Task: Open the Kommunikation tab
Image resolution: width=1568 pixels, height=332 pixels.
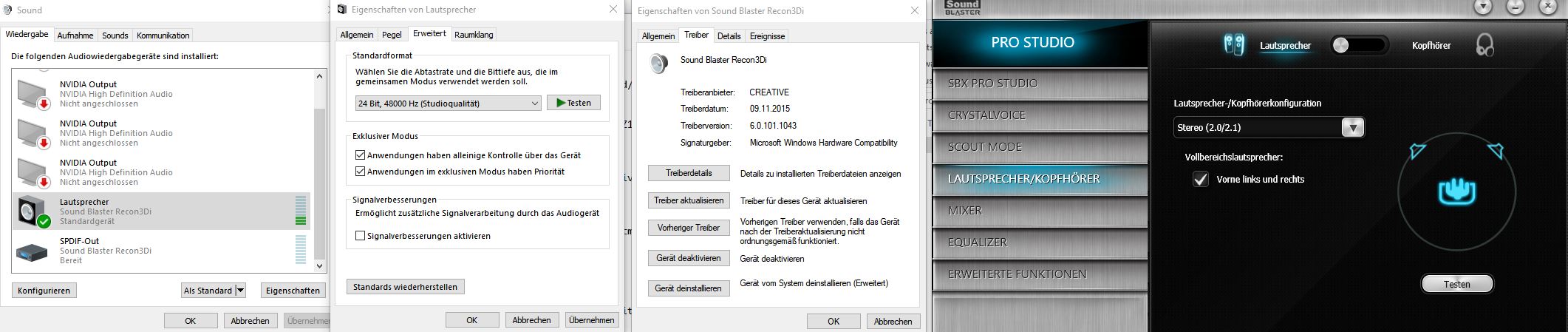Action: (x=163, y=35)
